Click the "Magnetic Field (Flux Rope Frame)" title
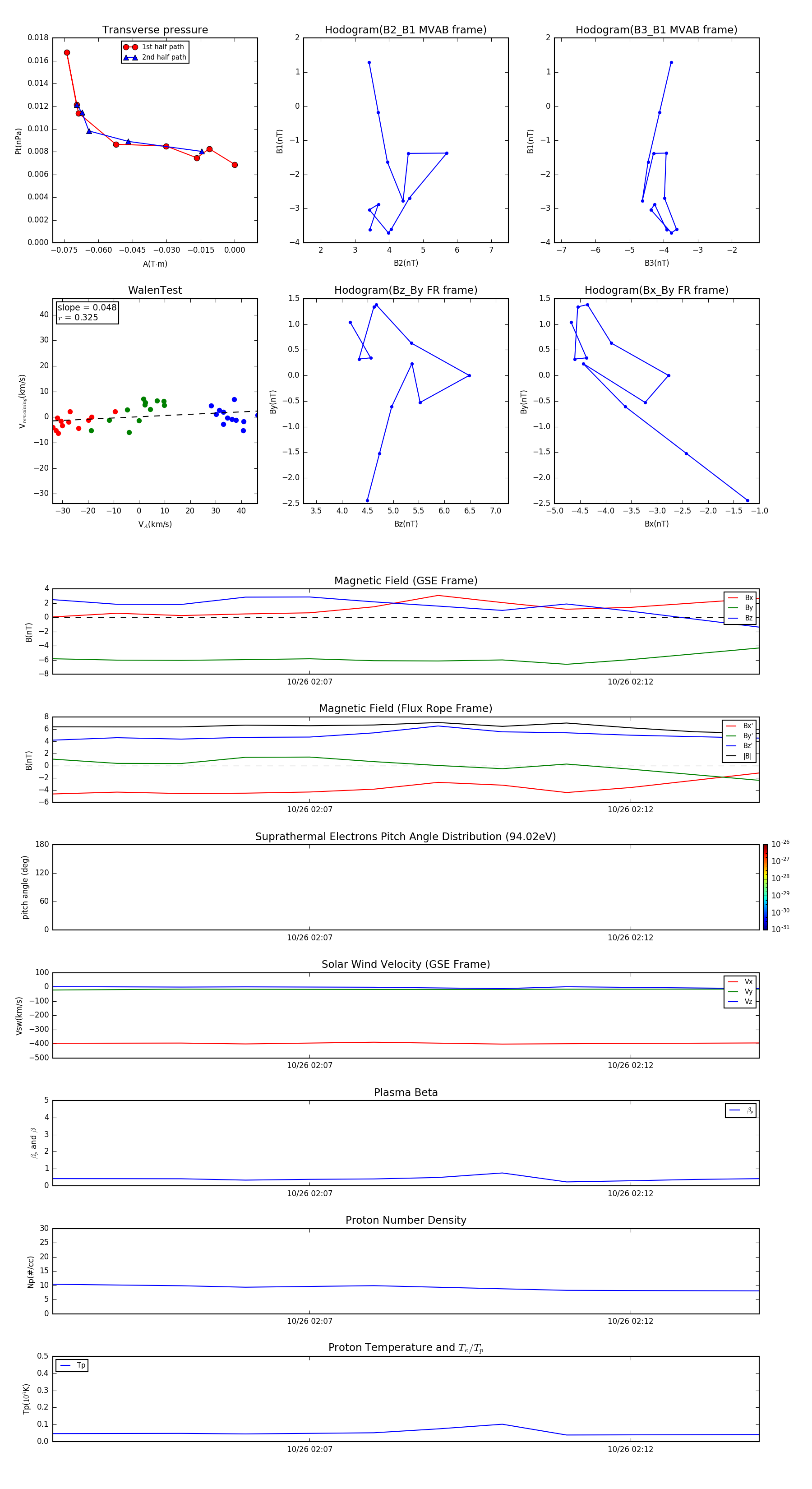 coord(406,709)
